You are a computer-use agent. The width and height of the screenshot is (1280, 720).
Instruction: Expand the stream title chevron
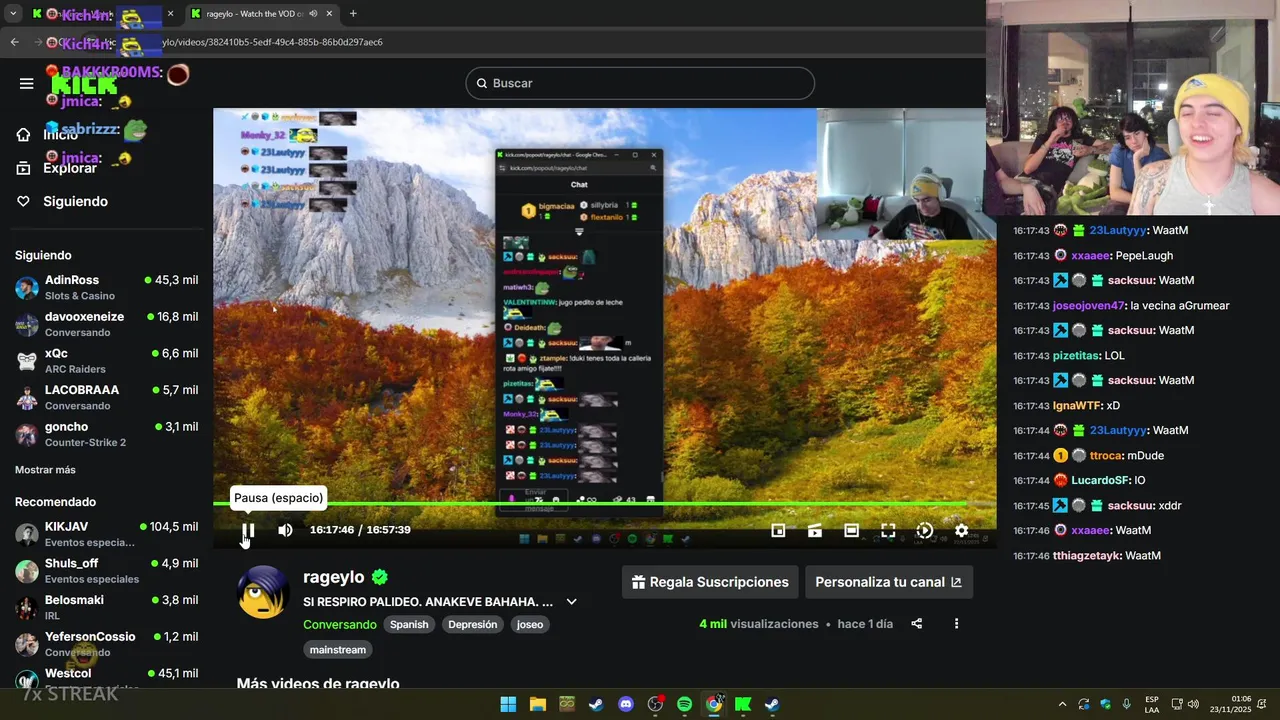pos(571,602)
